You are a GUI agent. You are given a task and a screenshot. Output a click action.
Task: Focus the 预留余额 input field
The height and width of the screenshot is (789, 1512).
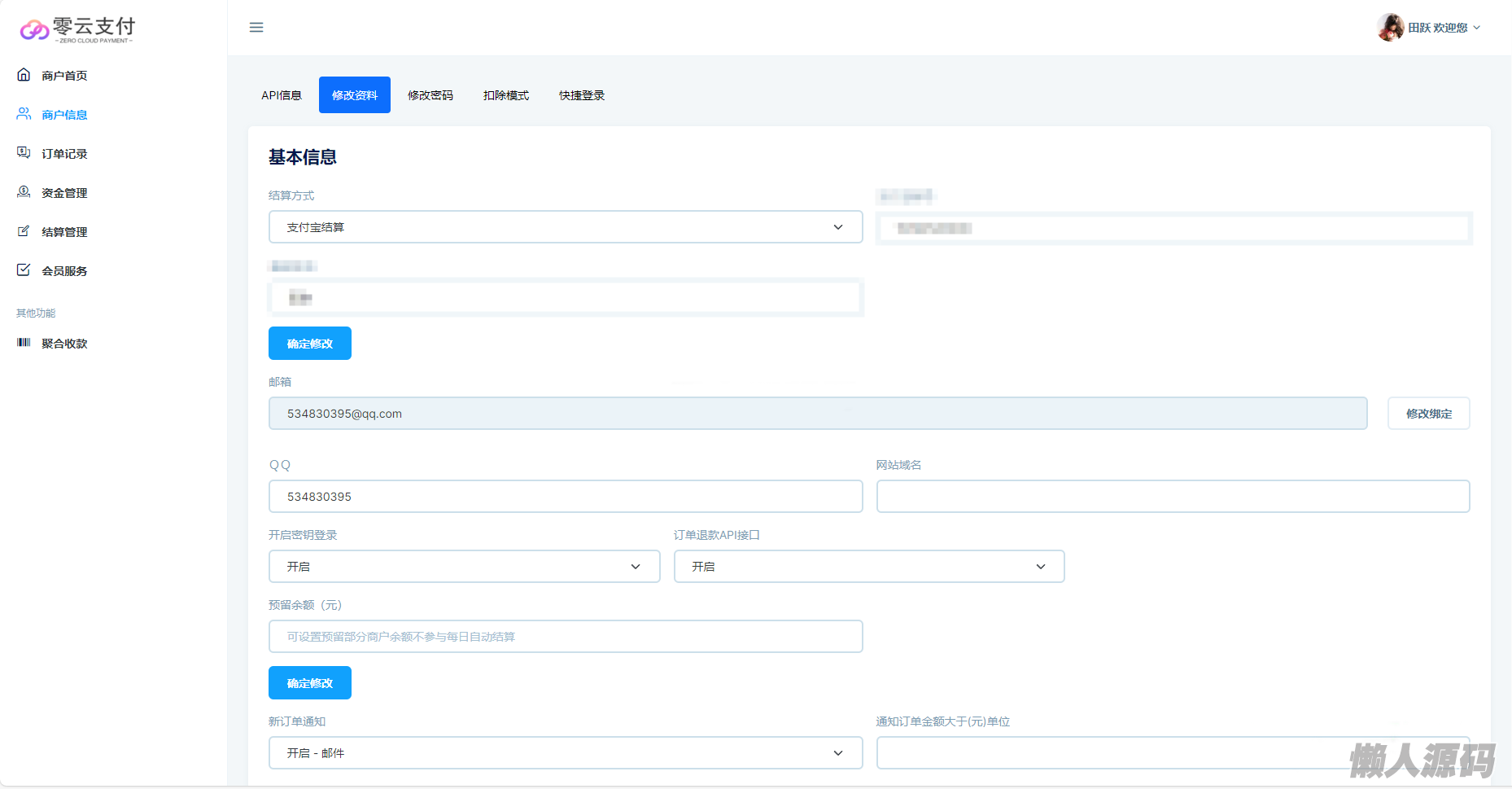[565, 637]
